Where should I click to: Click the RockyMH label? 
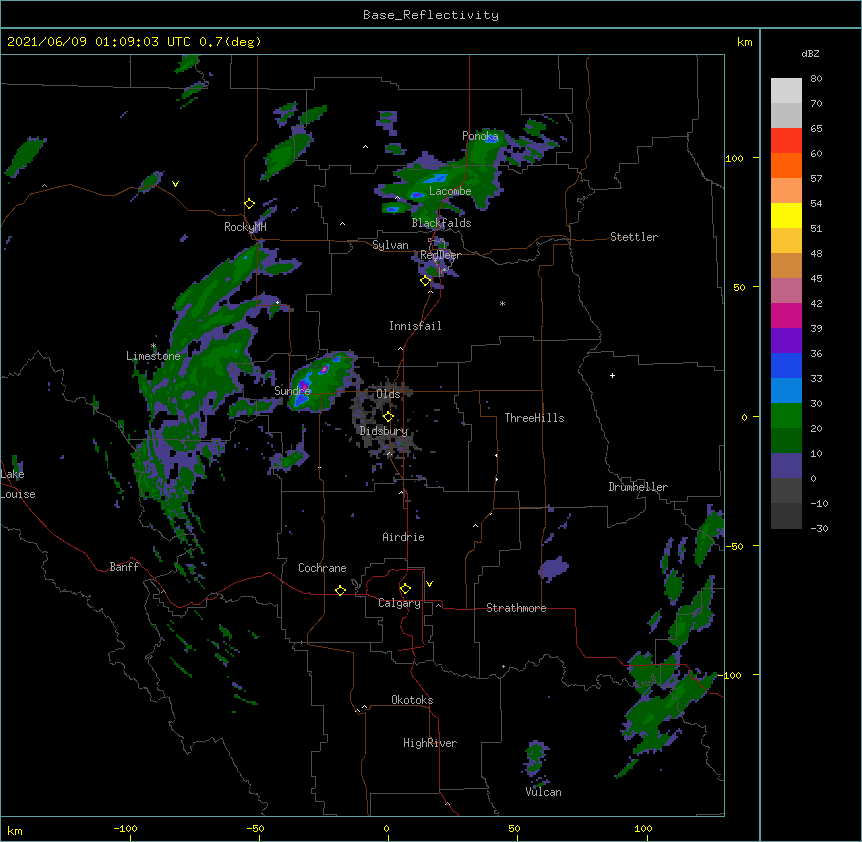245,227
